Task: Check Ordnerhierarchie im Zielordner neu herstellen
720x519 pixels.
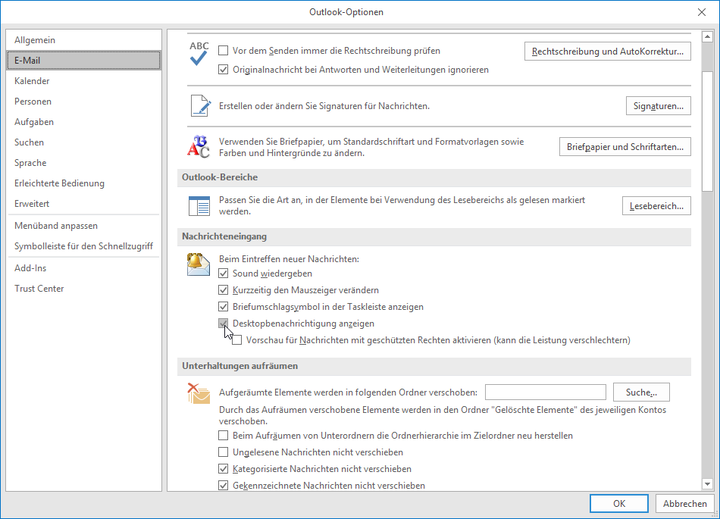Action: pos(223,435)
